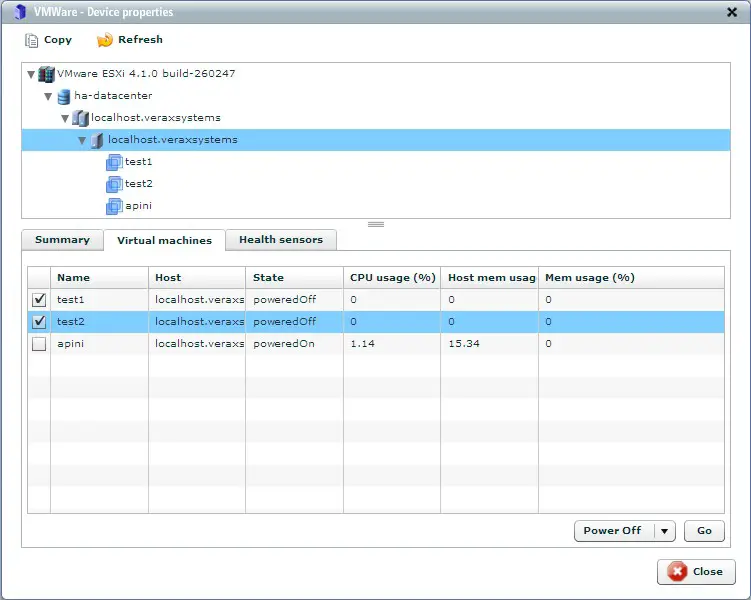The image size is (751, 600).
Task: Select the Virtual machines tab
Action: pos(164,240)
